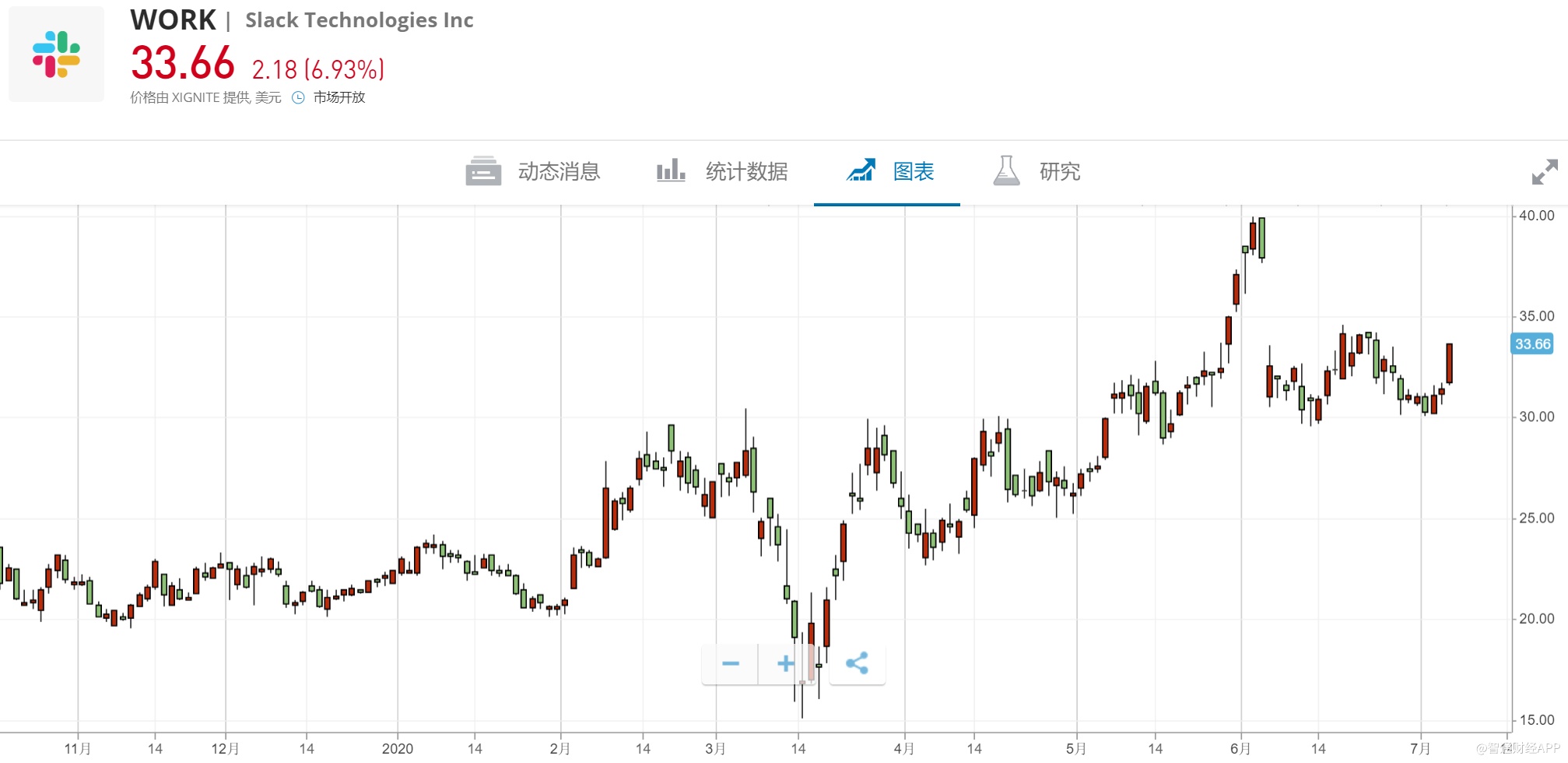1568x763 pixels.
Task: Share the chart using share icon
Action: (x=857, y=664)
